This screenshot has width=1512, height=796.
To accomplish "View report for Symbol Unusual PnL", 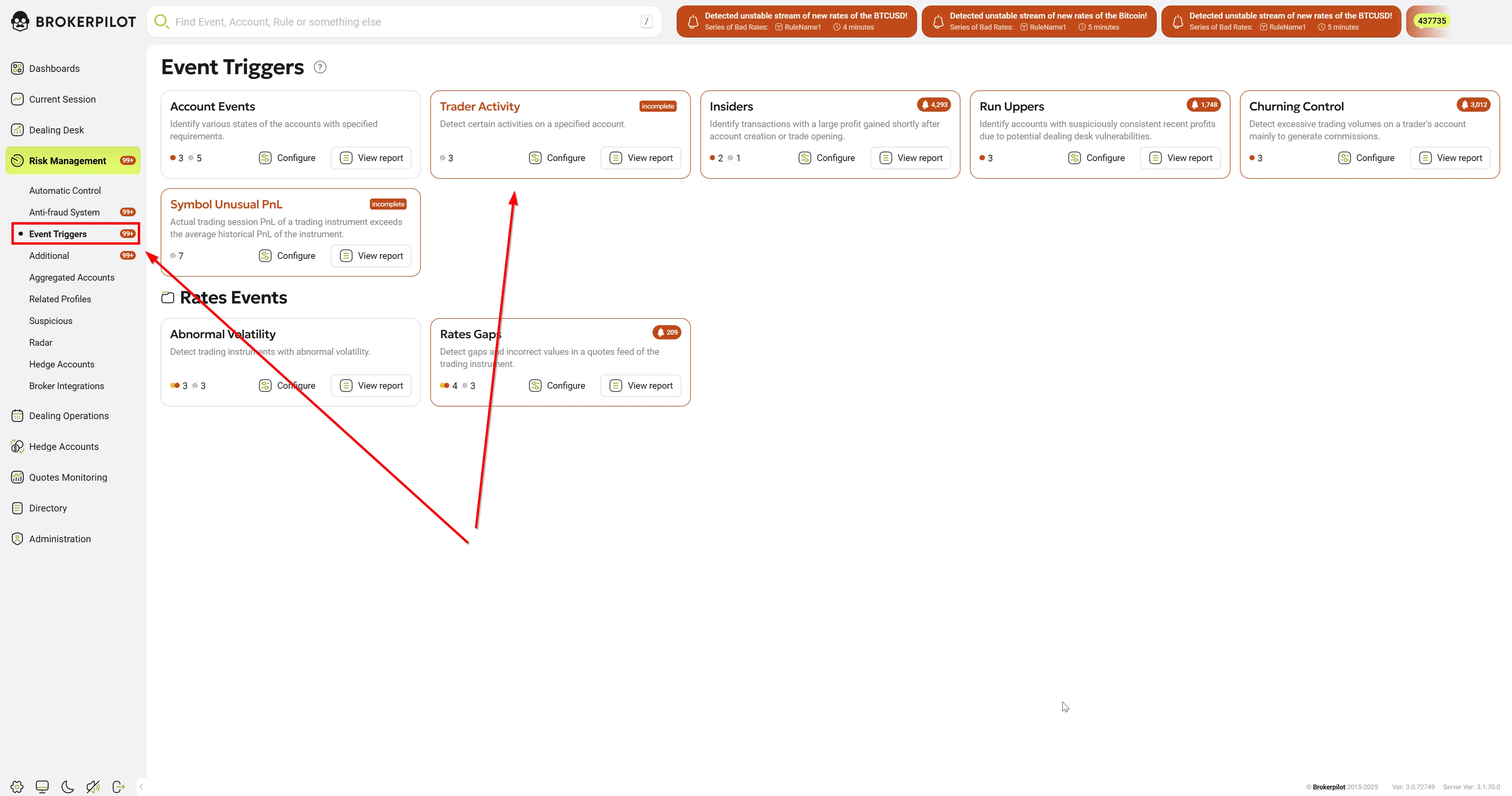I will [x=371, y=256].
